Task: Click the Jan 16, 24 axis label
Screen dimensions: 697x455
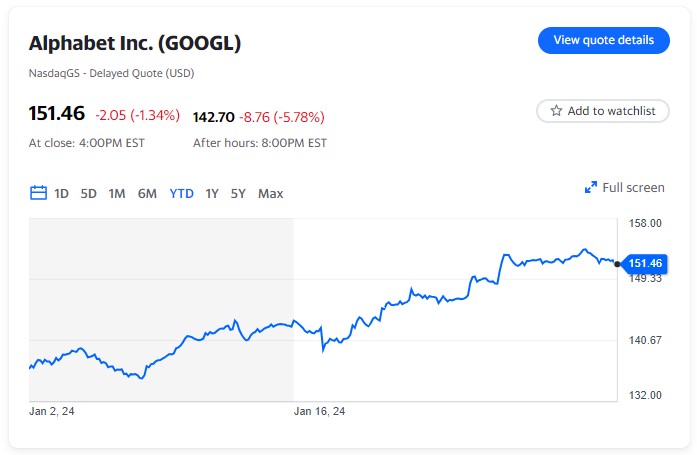Action: pos(319,411)
